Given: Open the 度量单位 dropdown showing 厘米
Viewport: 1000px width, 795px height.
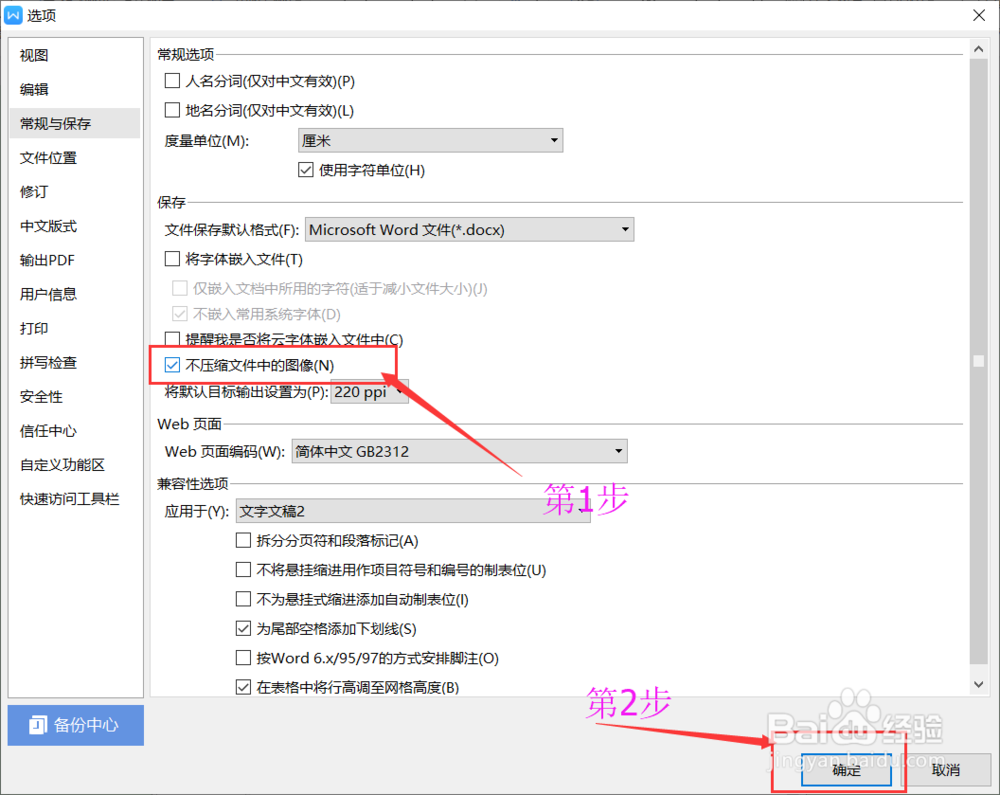Looking at the screenshot, I should (x=430, y=140).
